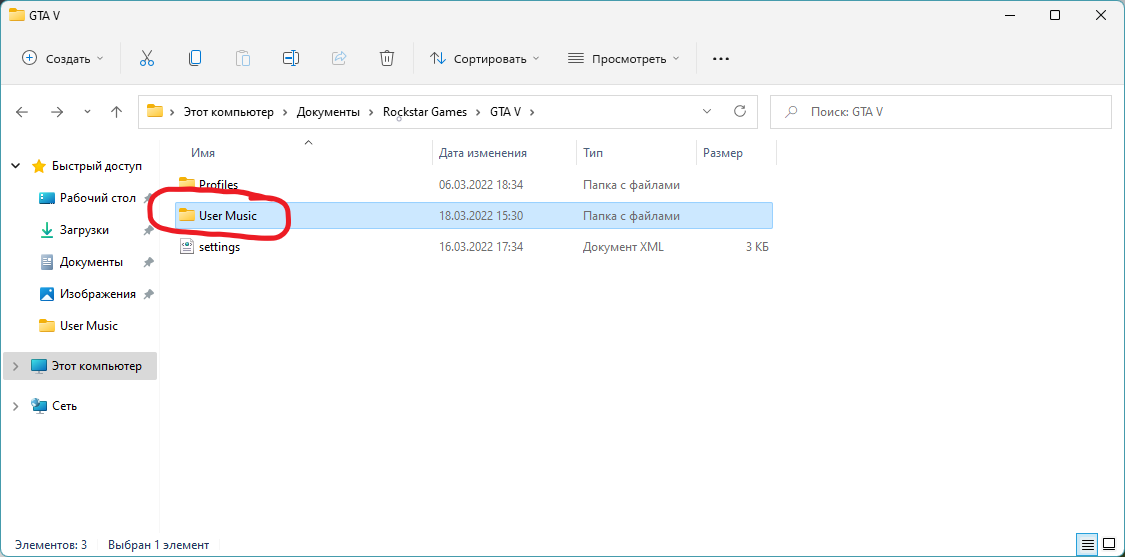Expand the Этот компьютер tree node

pos(16,366)
